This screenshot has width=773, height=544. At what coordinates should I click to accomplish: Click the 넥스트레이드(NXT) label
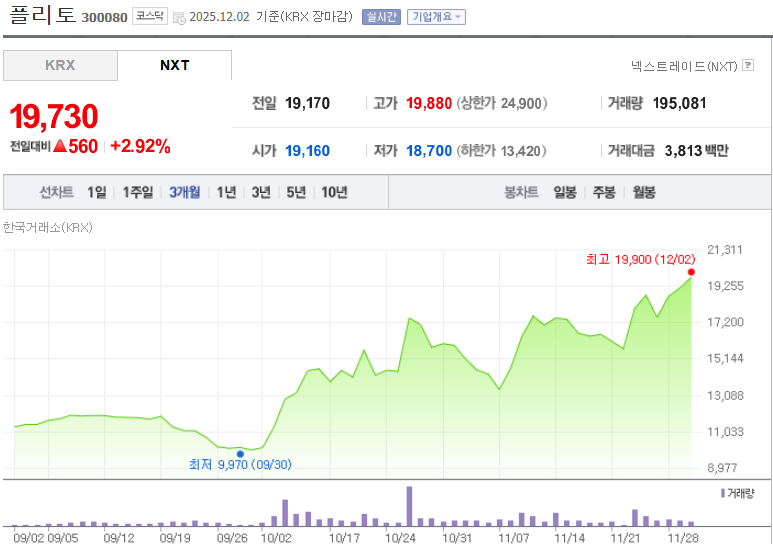click(x=684, y=66)
